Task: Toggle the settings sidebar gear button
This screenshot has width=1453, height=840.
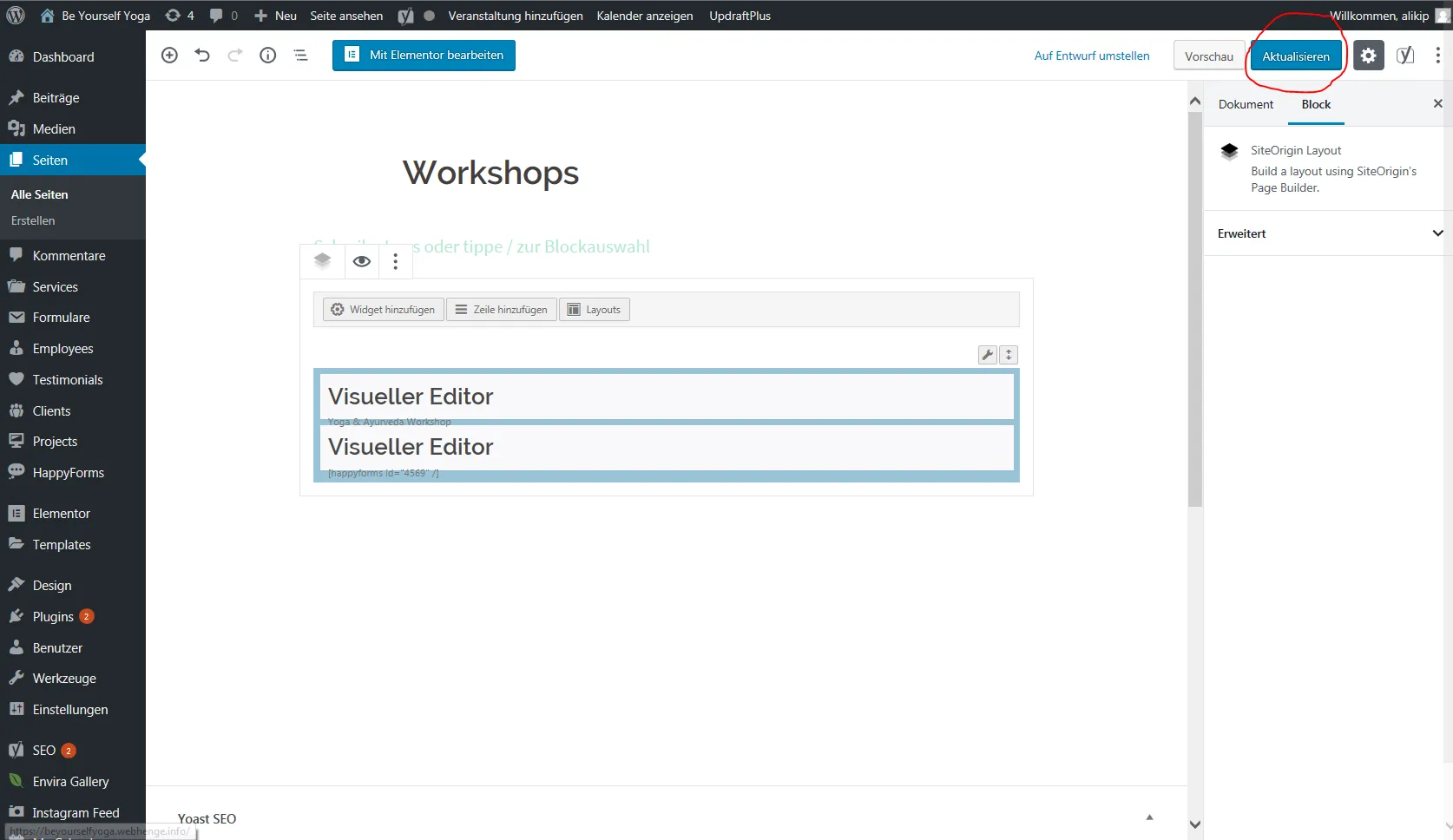Action: pyautogui.click(x=1369, y=56)
